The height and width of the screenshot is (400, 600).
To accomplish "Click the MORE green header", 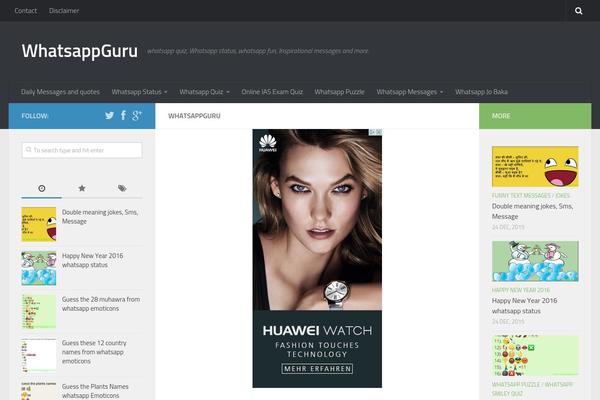I will tap(535, 116).
